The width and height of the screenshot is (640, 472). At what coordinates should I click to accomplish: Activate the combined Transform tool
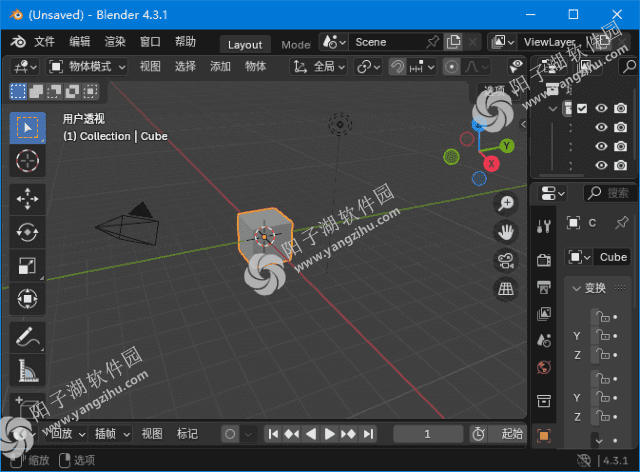pyautogui.click(x=27, y=298)
